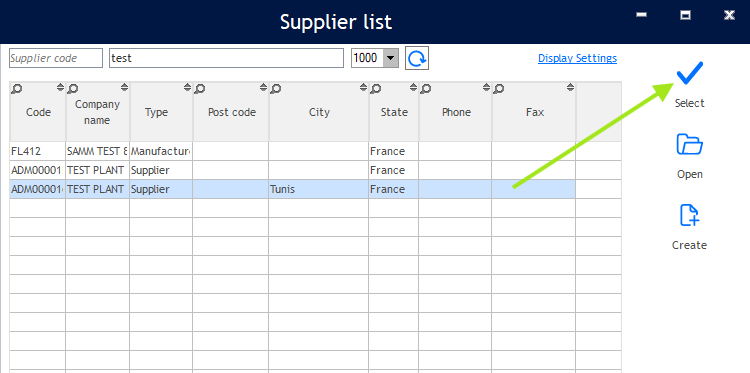This screenshot has width=750, height=373.
Task: Click the Code column search magnifier
Action: point(16,88)
